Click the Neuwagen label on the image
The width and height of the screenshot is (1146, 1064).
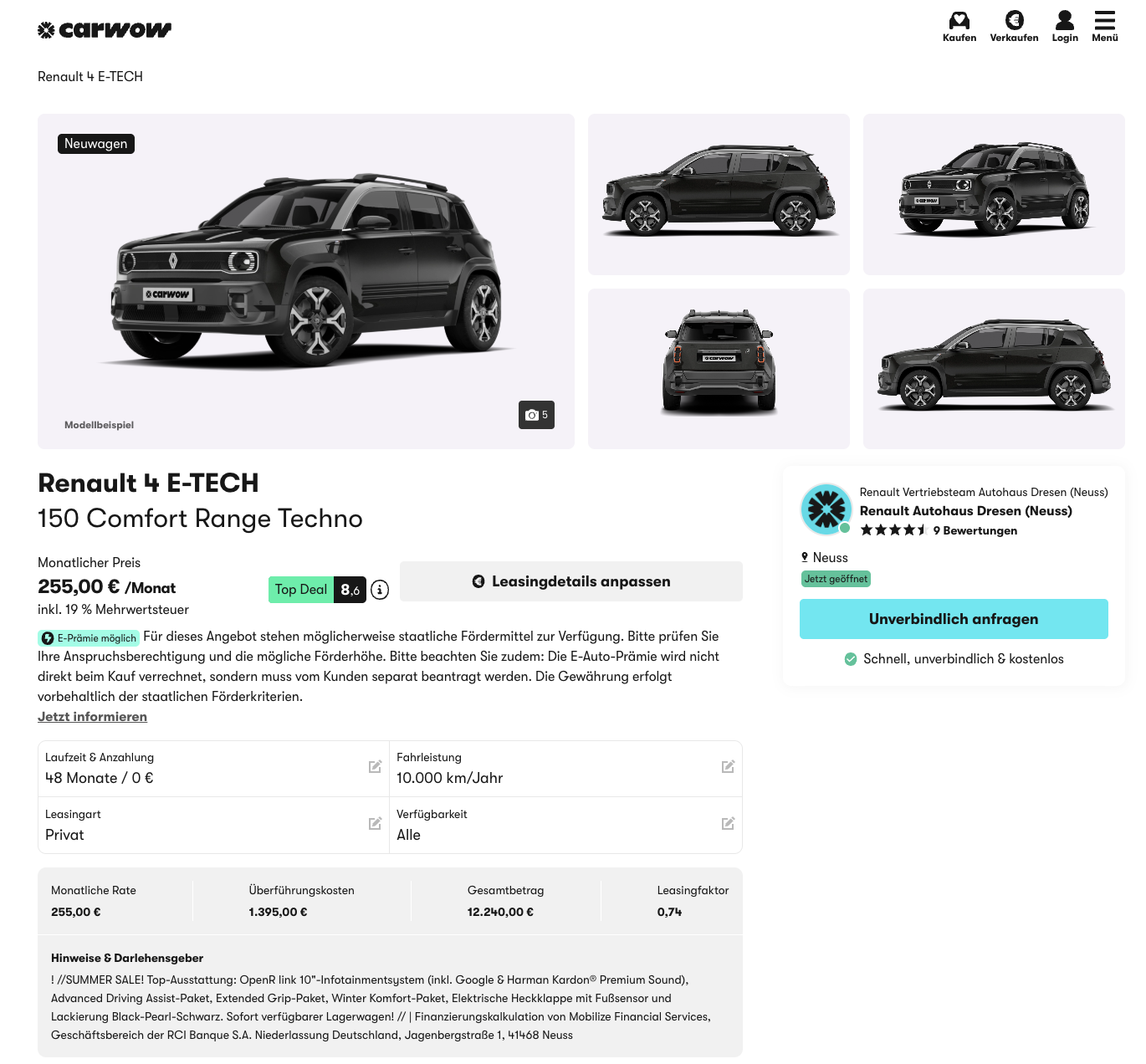pos(96,144)
